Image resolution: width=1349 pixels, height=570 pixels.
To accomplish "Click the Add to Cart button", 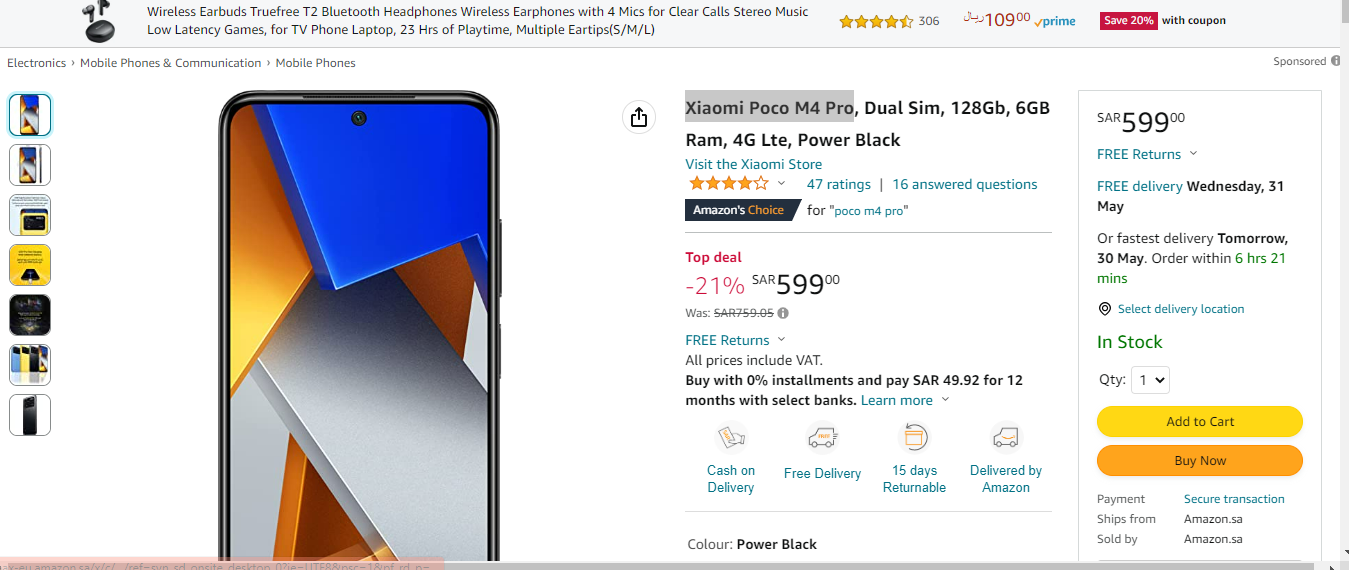I will (x=1200, y=421).
